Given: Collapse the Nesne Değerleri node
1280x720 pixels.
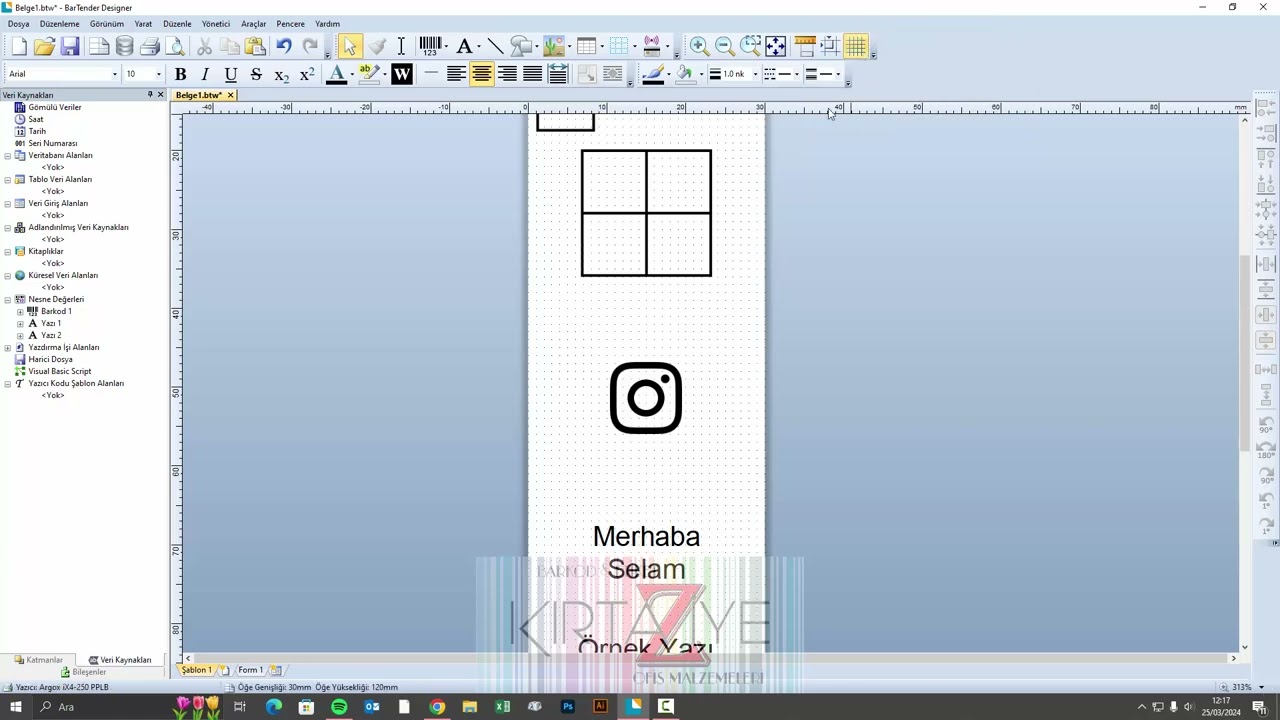Looking at the screenshot, I should pyautogui.click(x=8, y=299).
